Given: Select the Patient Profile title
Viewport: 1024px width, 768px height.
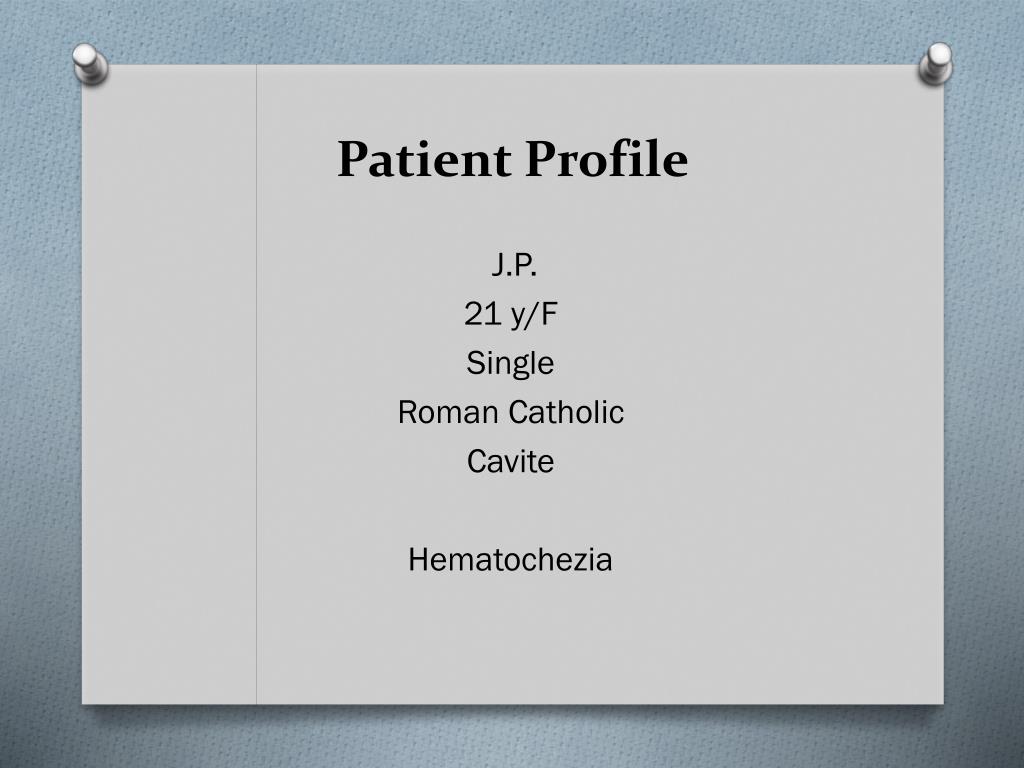Looking at the screenshot, I should click(x=513, y=159).
